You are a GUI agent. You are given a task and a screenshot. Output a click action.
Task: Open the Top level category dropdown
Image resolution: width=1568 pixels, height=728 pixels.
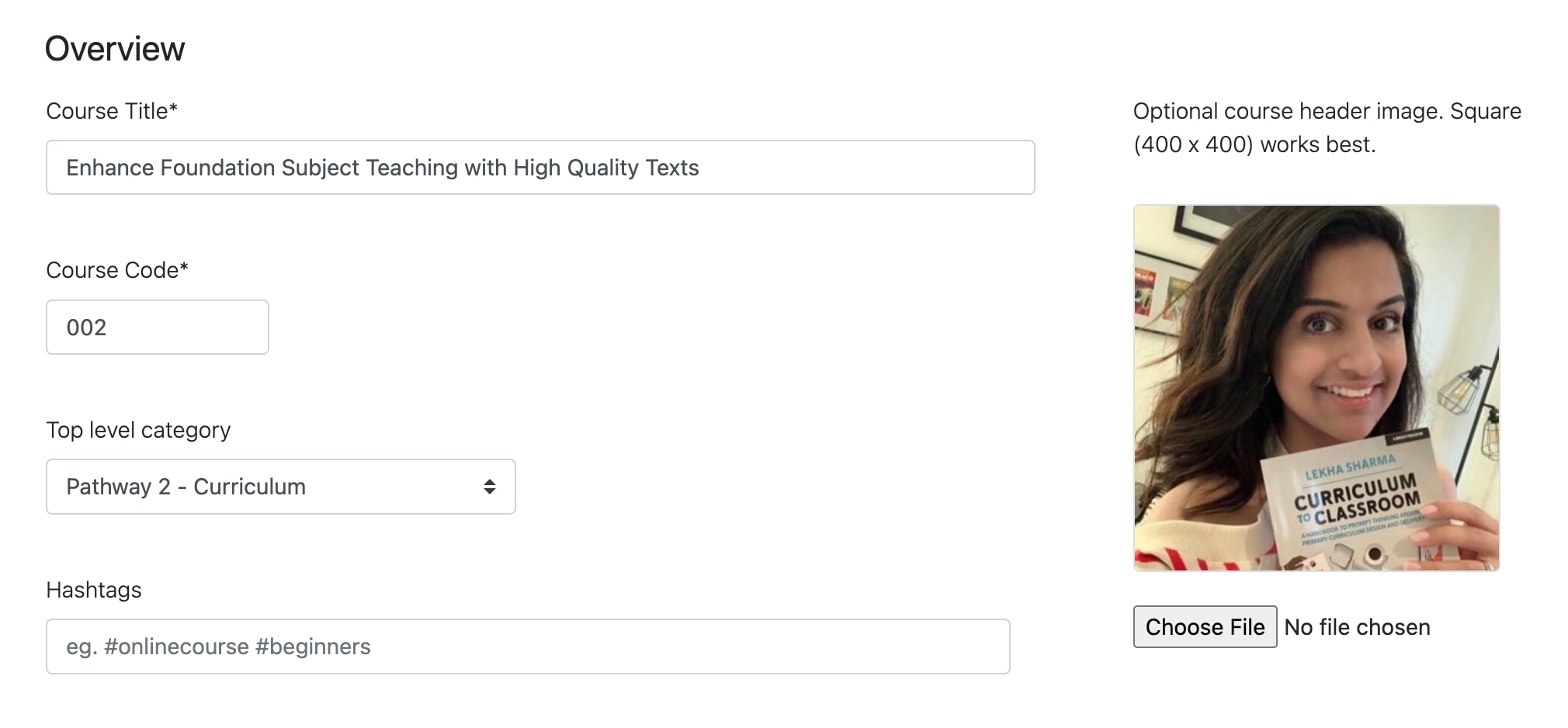(x=280, y=487)
